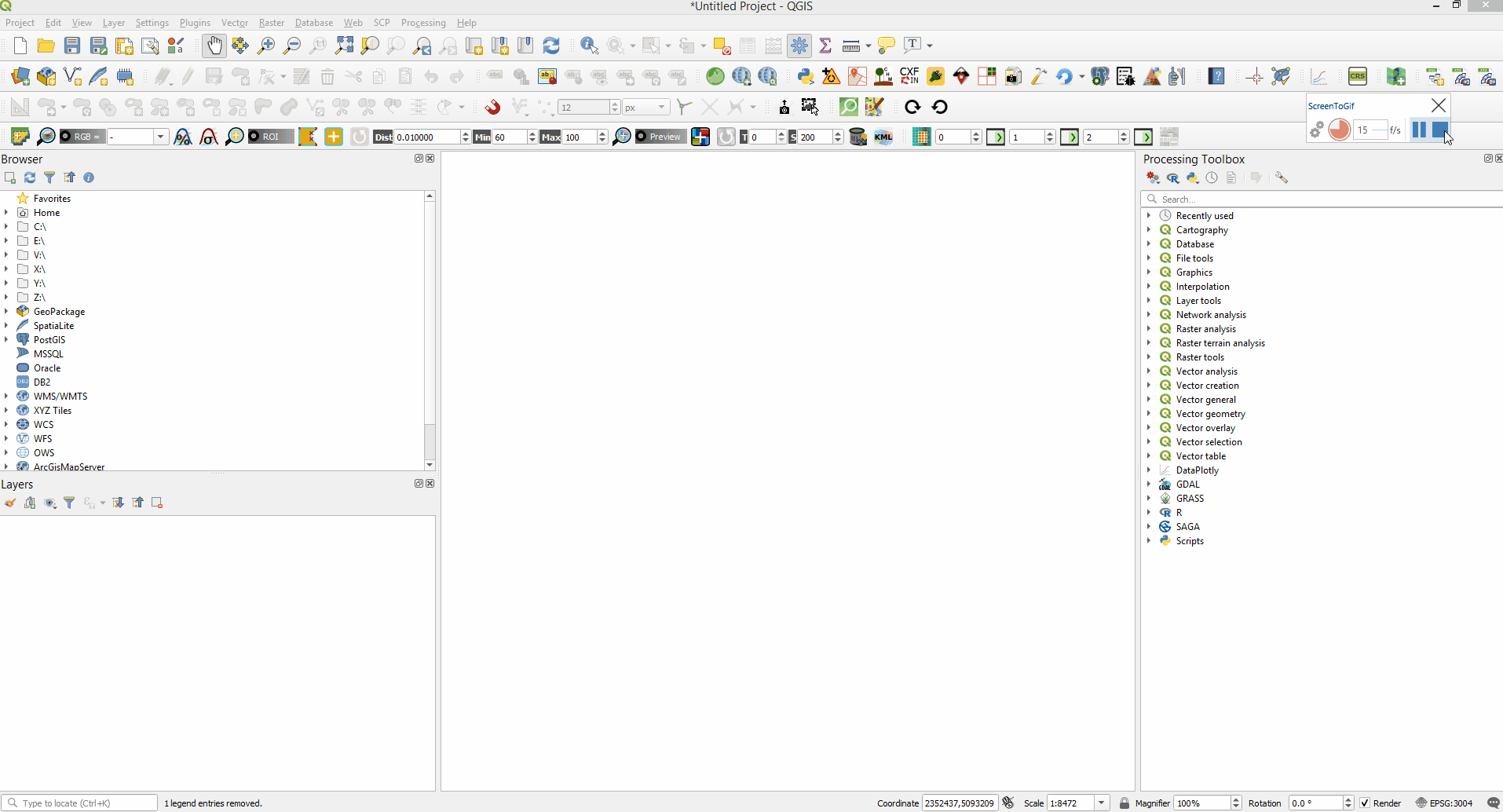Click the yellow plus icon in SCP toolbar

(334, 137)
